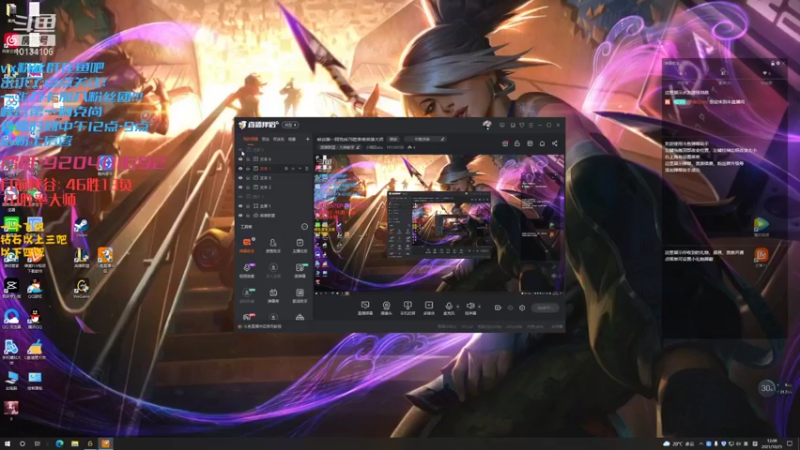Click the save-disk icon above the preview
The width and height of the screenshot is (800, 450).
tap(530, 144)
